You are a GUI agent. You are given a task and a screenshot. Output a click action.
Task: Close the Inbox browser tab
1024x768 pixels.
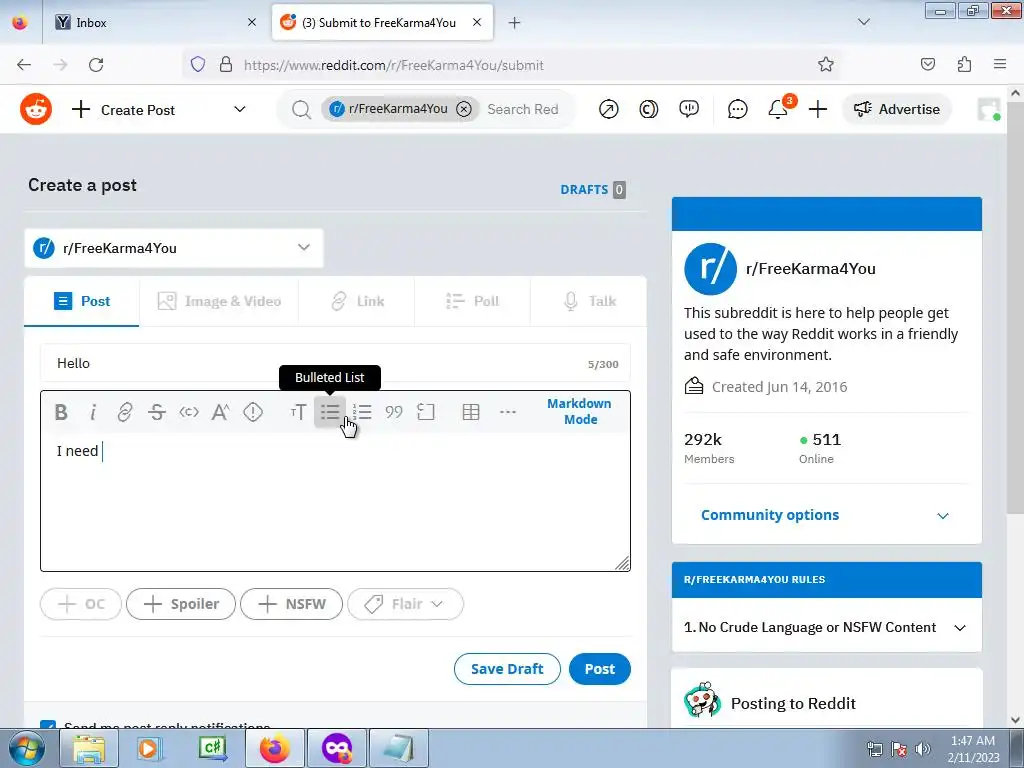[x=251, y=22]
